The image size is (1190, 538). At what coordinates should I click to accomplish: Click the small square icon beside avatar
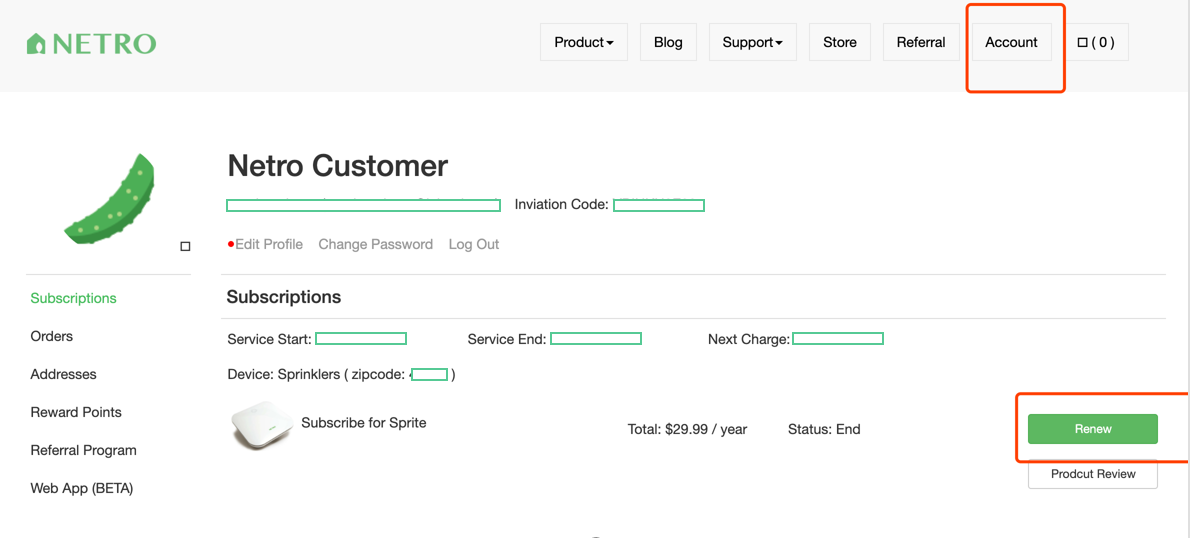tap(185, 246)
